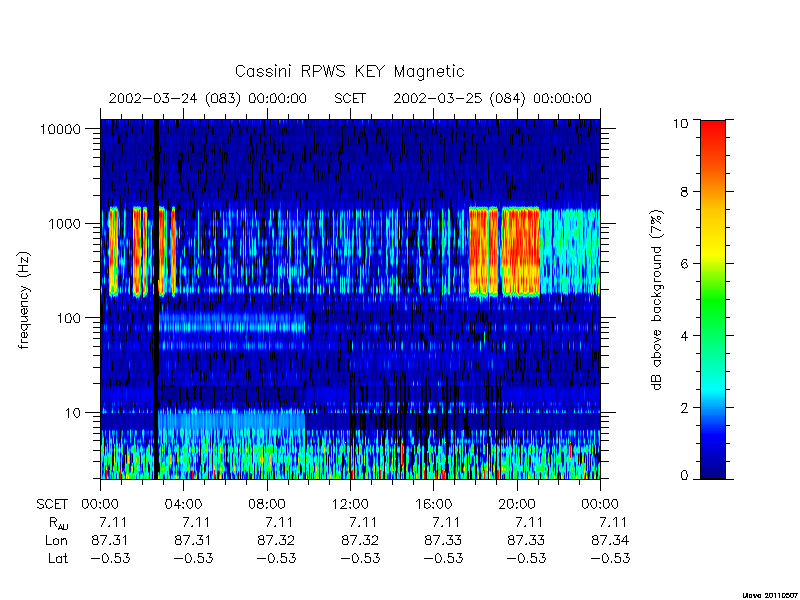This screenshot has width=800, height=600.
Task: Click the black data gap stripe near 02:40
Action: coord(156,299)
